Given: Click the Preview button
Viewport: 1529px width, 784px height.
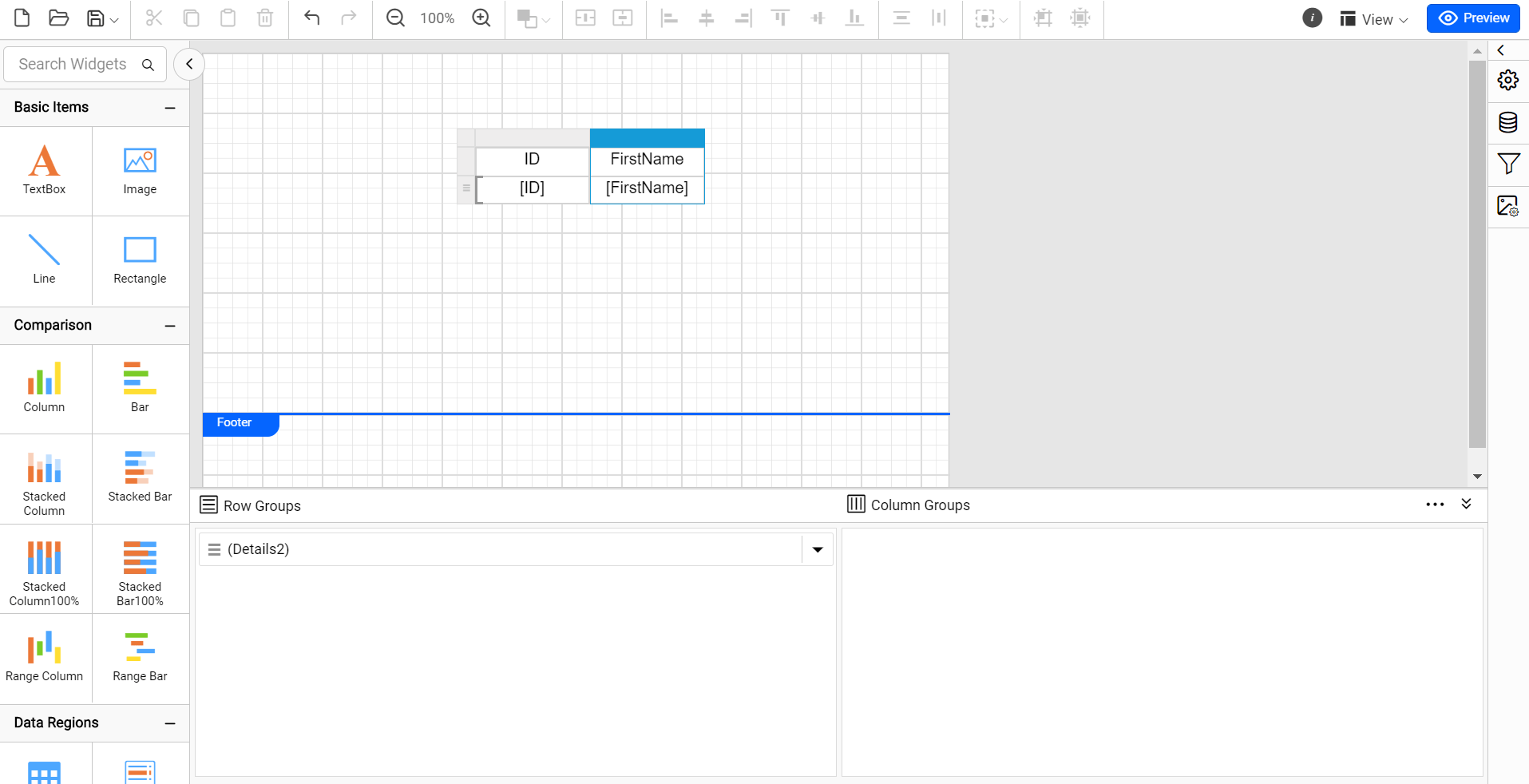Looking at the screenshot, I should point(1473,18).
